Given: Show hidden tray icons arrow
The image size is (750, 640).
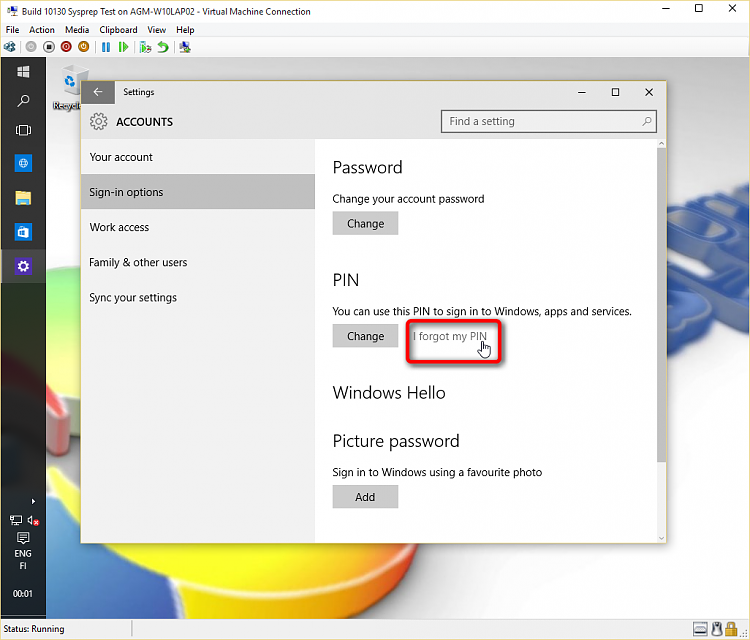Looking at the screenshot, I should point(33,501).
